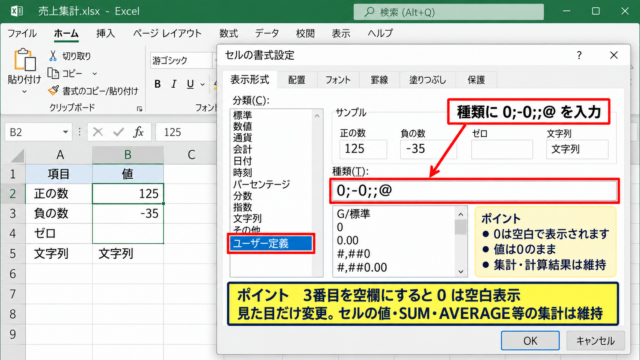Switch to the Formulas ribbon tab
Viewport: 640px width, 360px height.
(229, 33)
